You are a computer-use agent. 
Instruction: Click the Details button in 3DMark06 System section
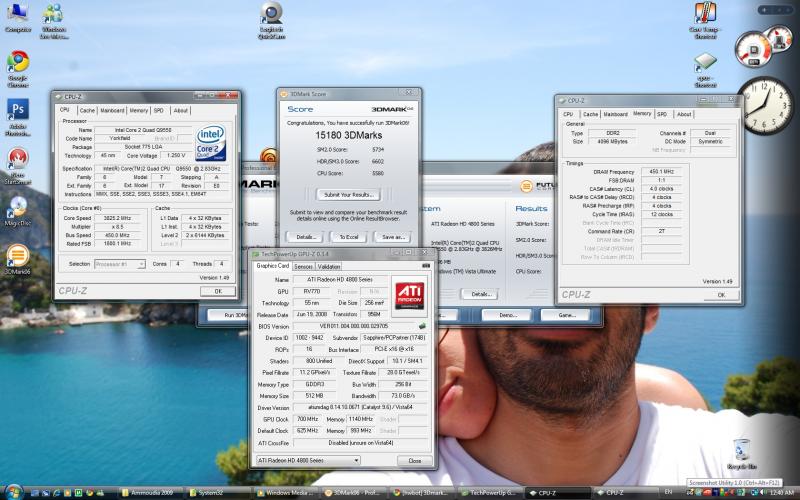480,294
